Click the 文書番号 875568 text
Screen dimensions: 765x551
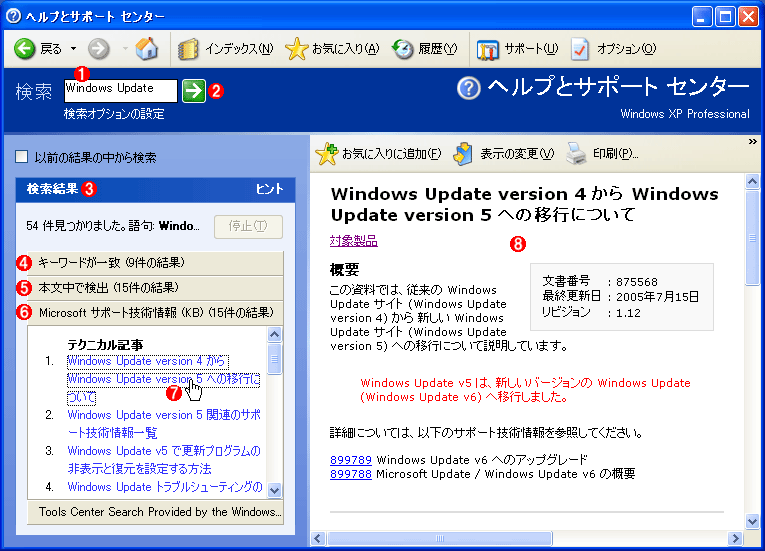pyautogui.click(x=600, y=282)
